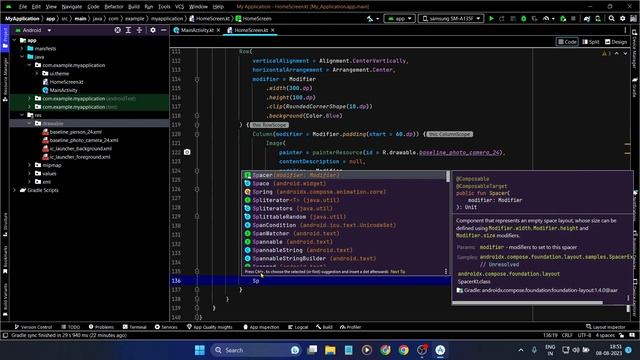Click the Stop app square icon
The image size is (640, 360).
[573, 18]
